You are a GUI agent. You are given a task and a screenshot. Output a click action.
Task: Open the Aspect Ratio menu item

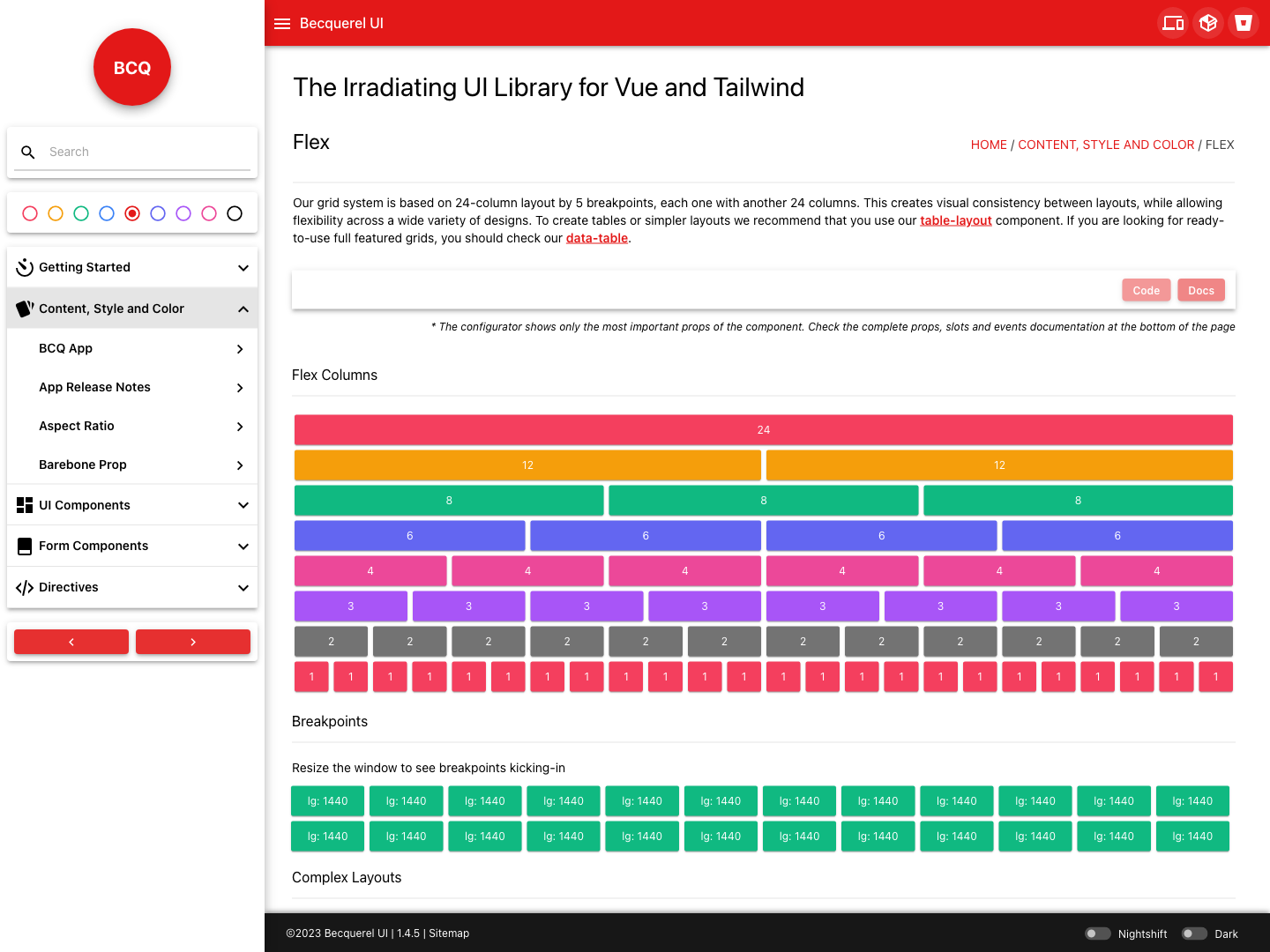[x=132, y=426]
